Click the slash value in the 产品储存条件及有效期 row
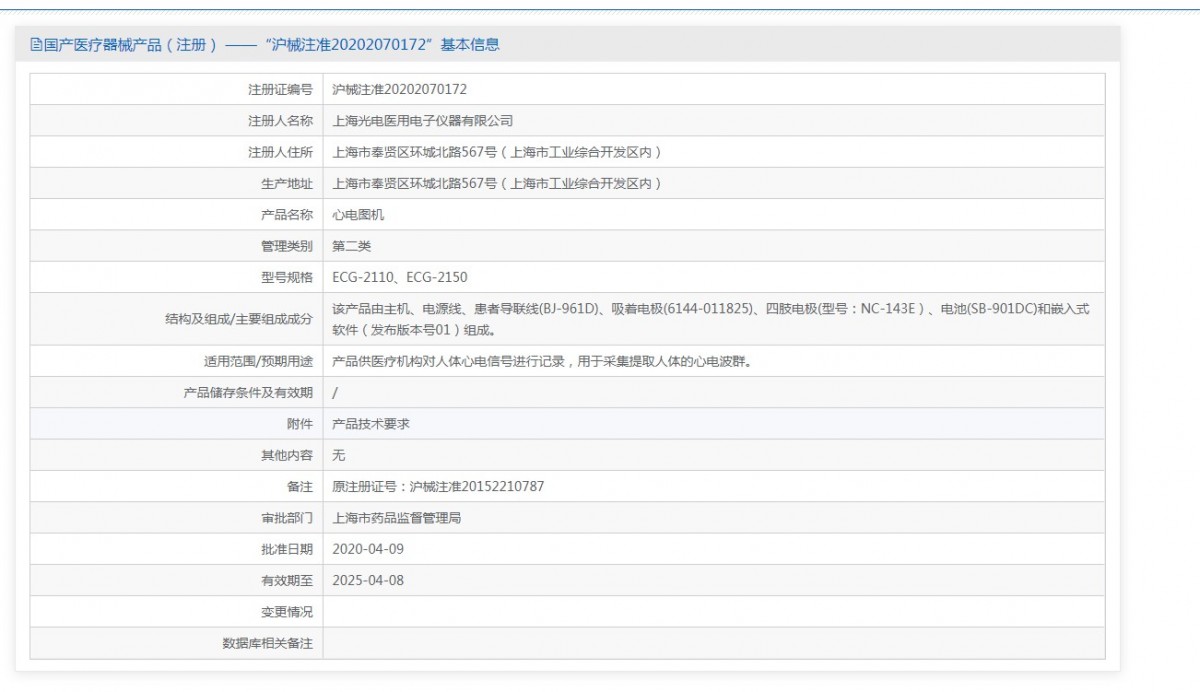1200x692 pixels. pyautogui.click(x=335, y=393)
